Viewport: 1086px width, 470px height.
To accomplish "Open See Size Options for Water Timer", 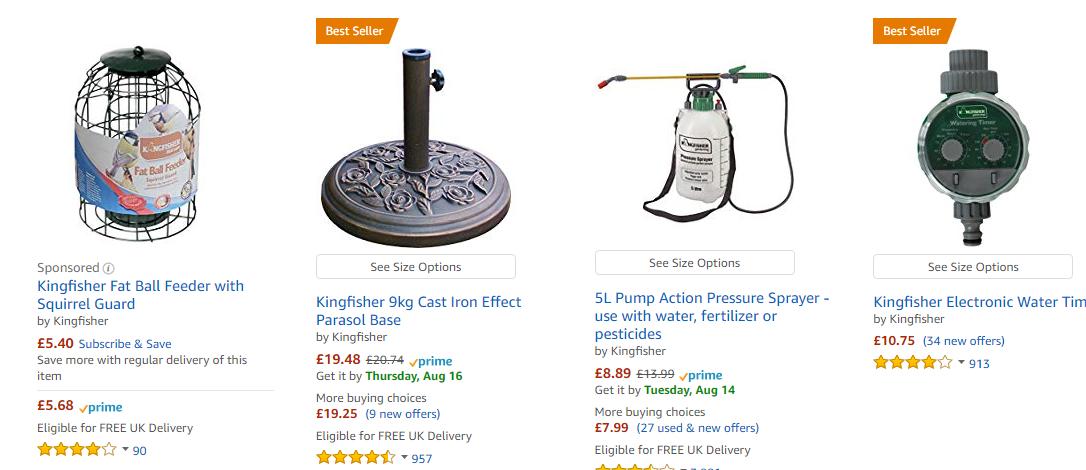I will coord(972,267).
